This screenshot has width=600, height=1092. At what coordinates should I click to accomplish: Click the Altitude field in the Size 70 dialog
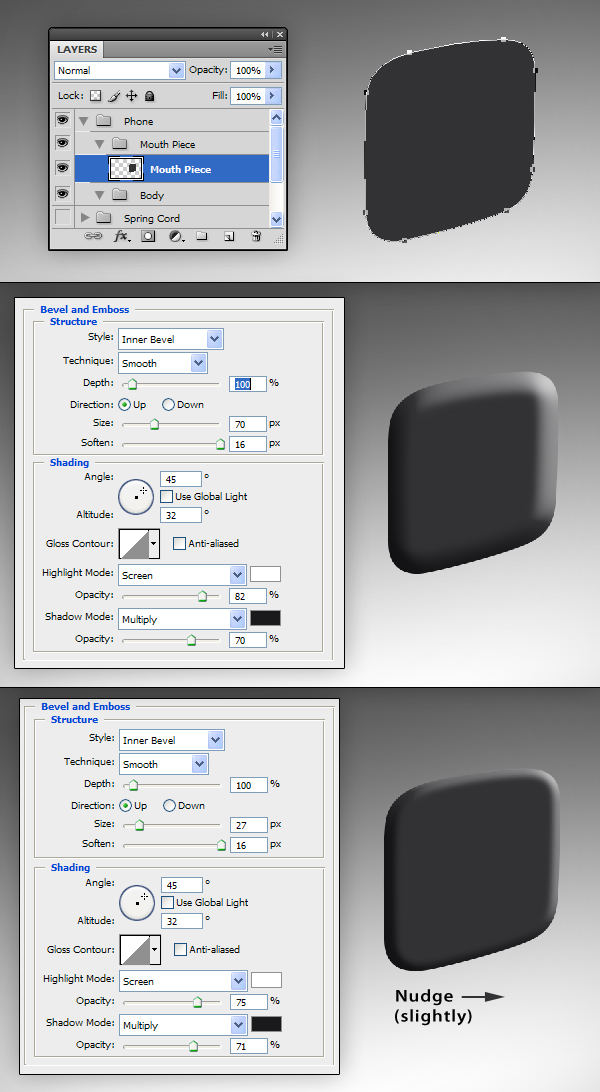tap(180, 515)
